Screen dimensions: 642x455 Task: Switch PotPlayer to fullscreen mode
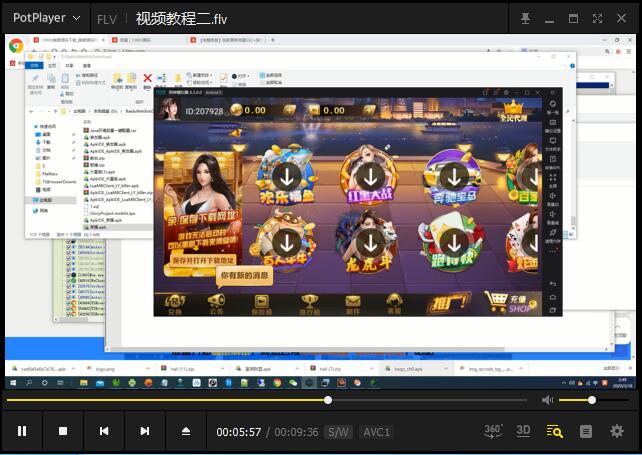[597, 18]
